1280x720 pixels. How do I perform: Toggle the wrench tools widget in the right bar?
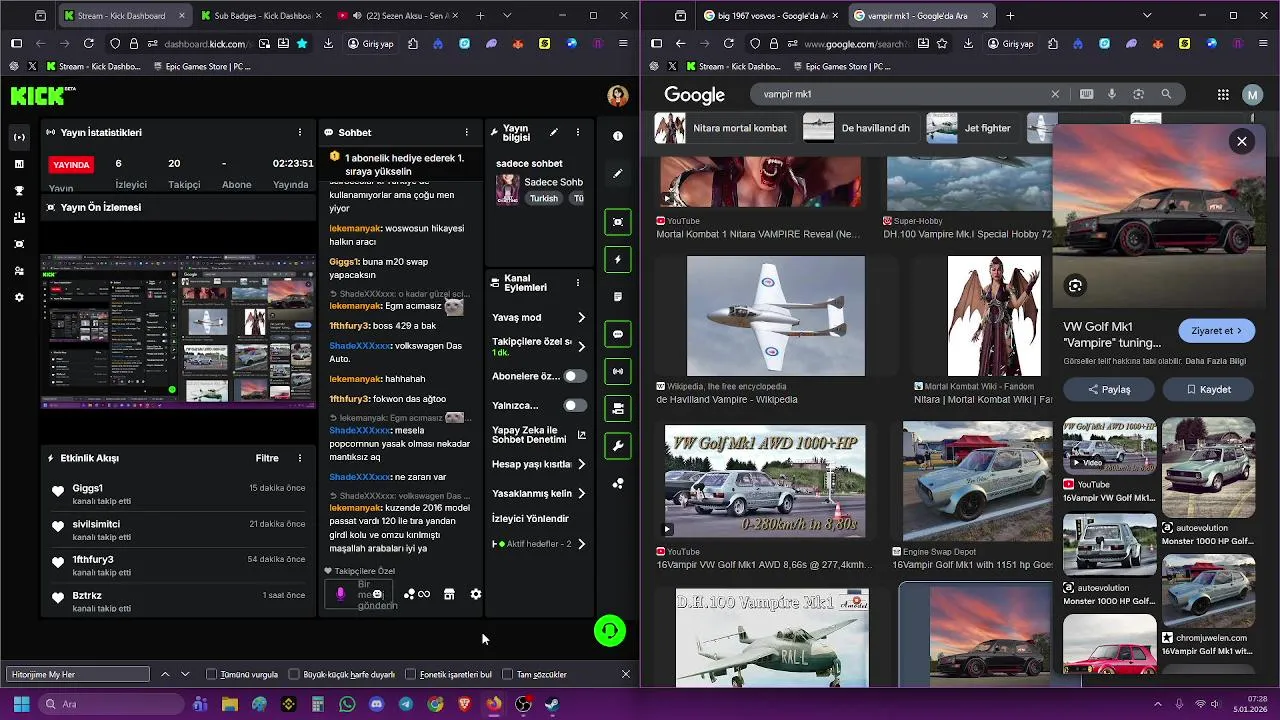(618, 446)
